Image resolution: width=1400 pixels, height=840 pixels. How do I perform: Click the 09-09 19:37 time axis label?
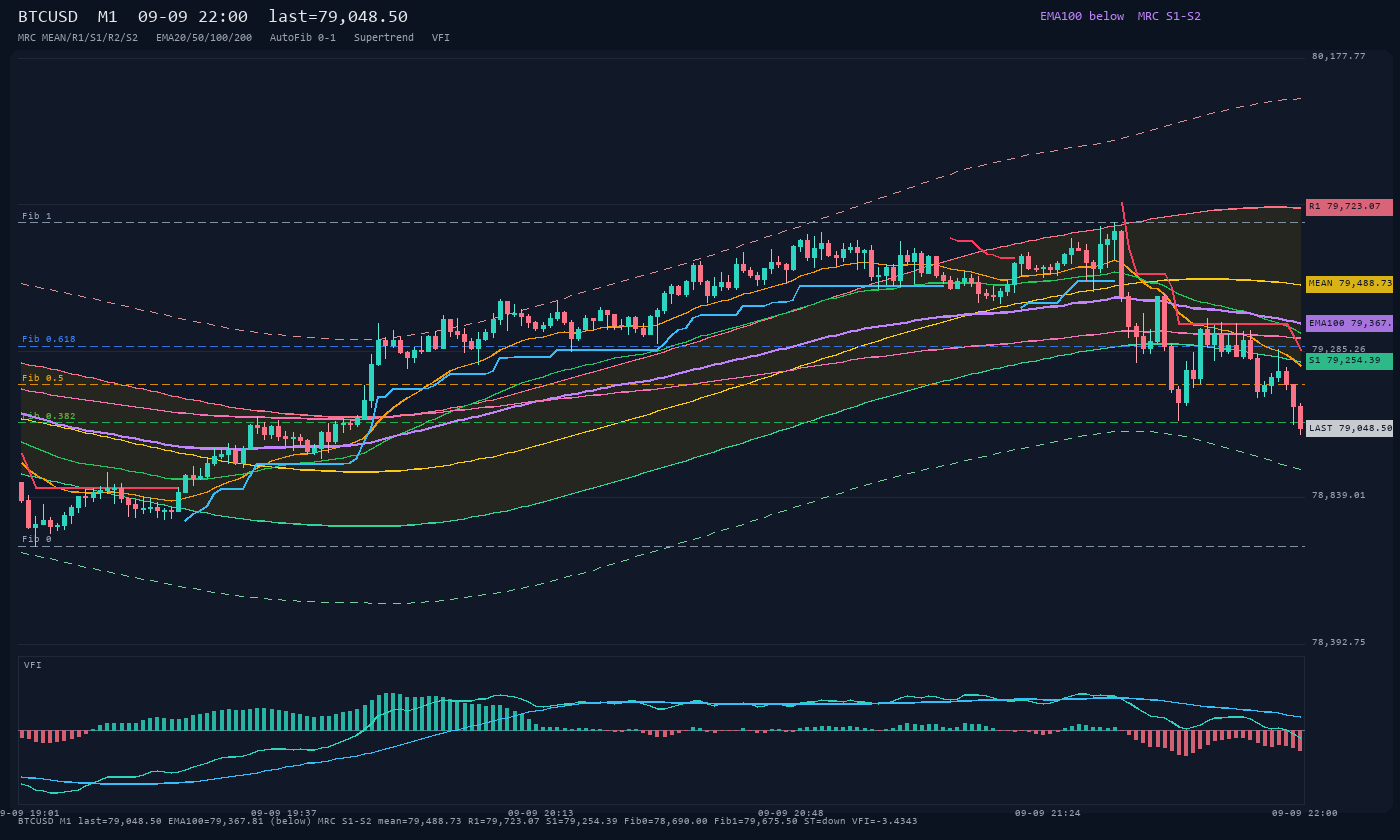(284, 813)
